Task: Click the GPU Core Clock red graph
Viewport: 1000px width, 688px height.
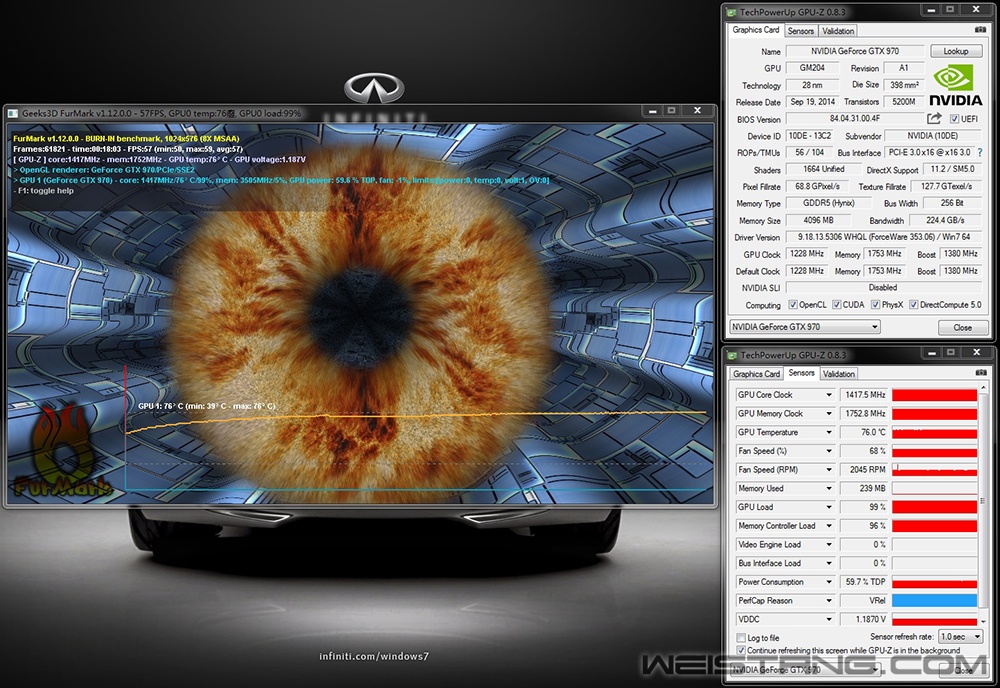Action: point(934,395)
